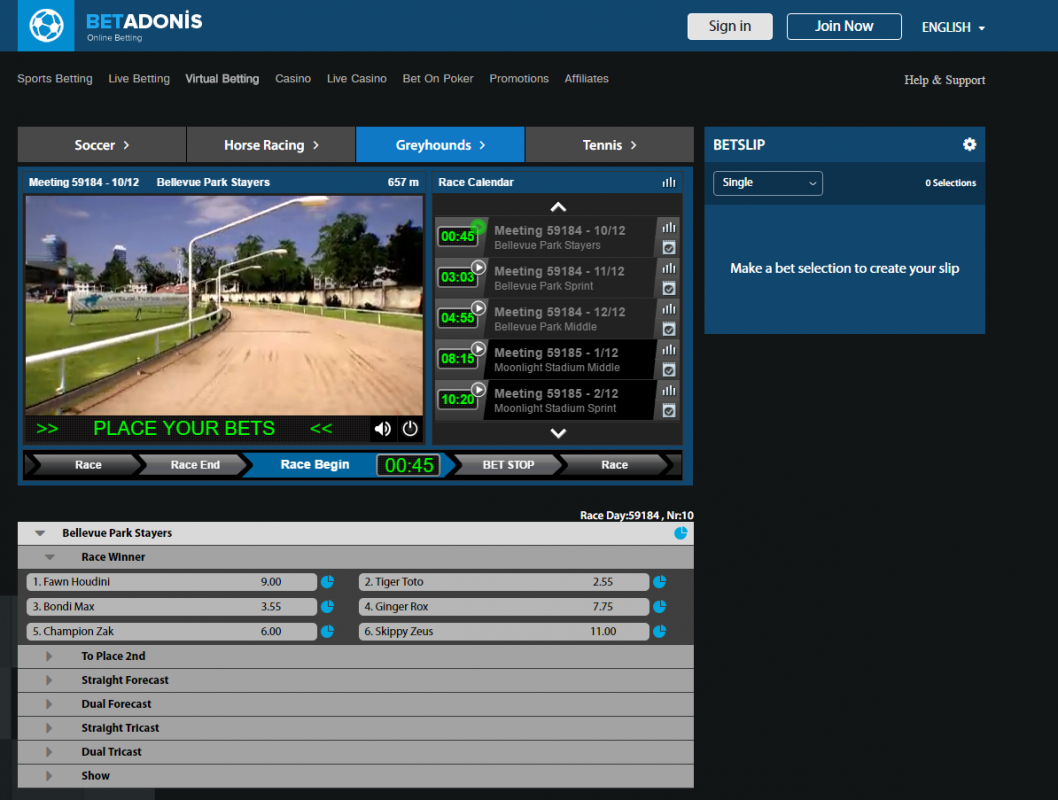
Task: Toggle checkbox for Meeting 59185 - 2/12
Action: click(x=669, y=410)
